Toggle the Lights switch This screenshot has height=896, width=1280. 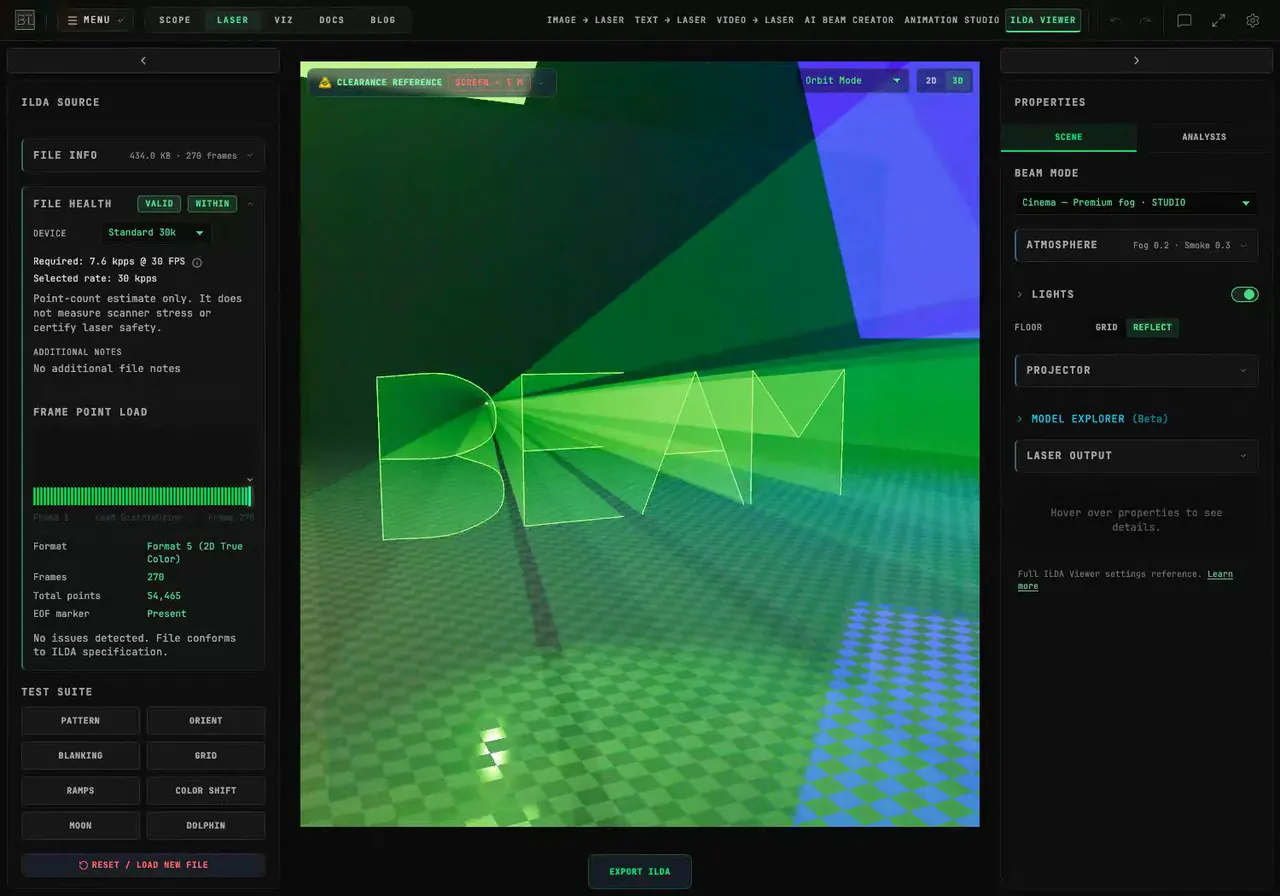point(1244,294)
